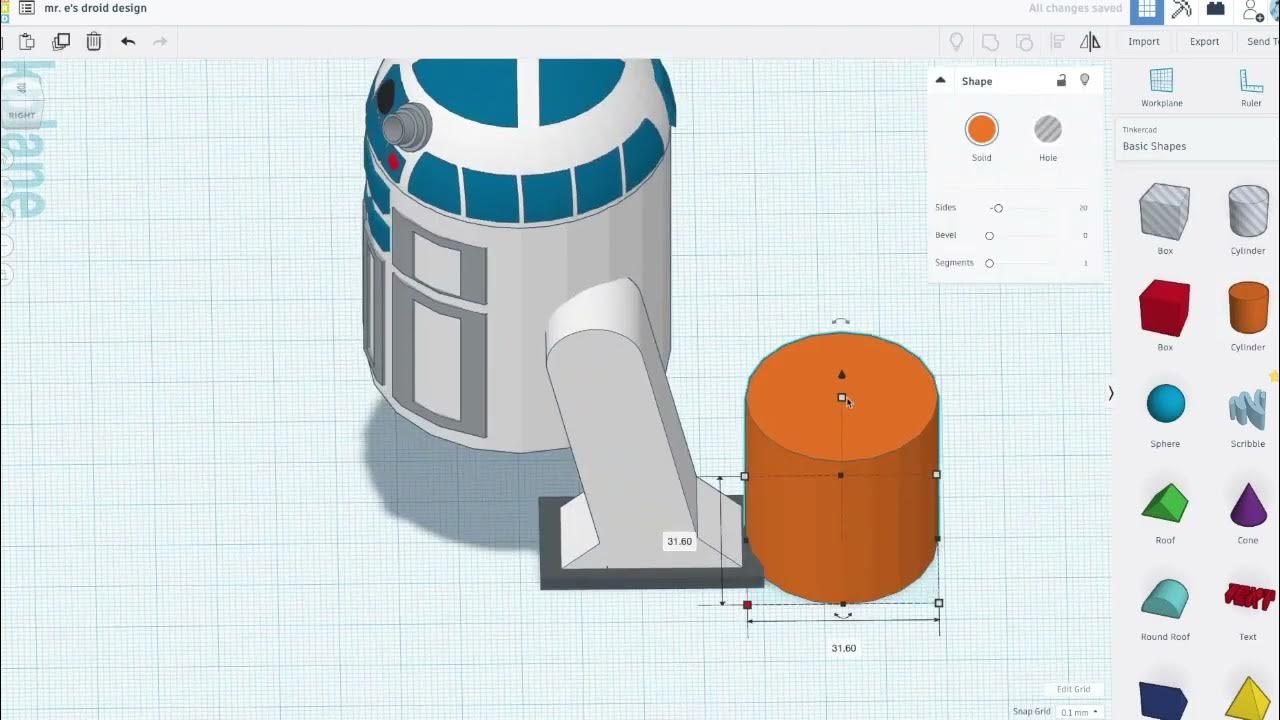Open the Bricks mode icon

(x=1215, y=9)
